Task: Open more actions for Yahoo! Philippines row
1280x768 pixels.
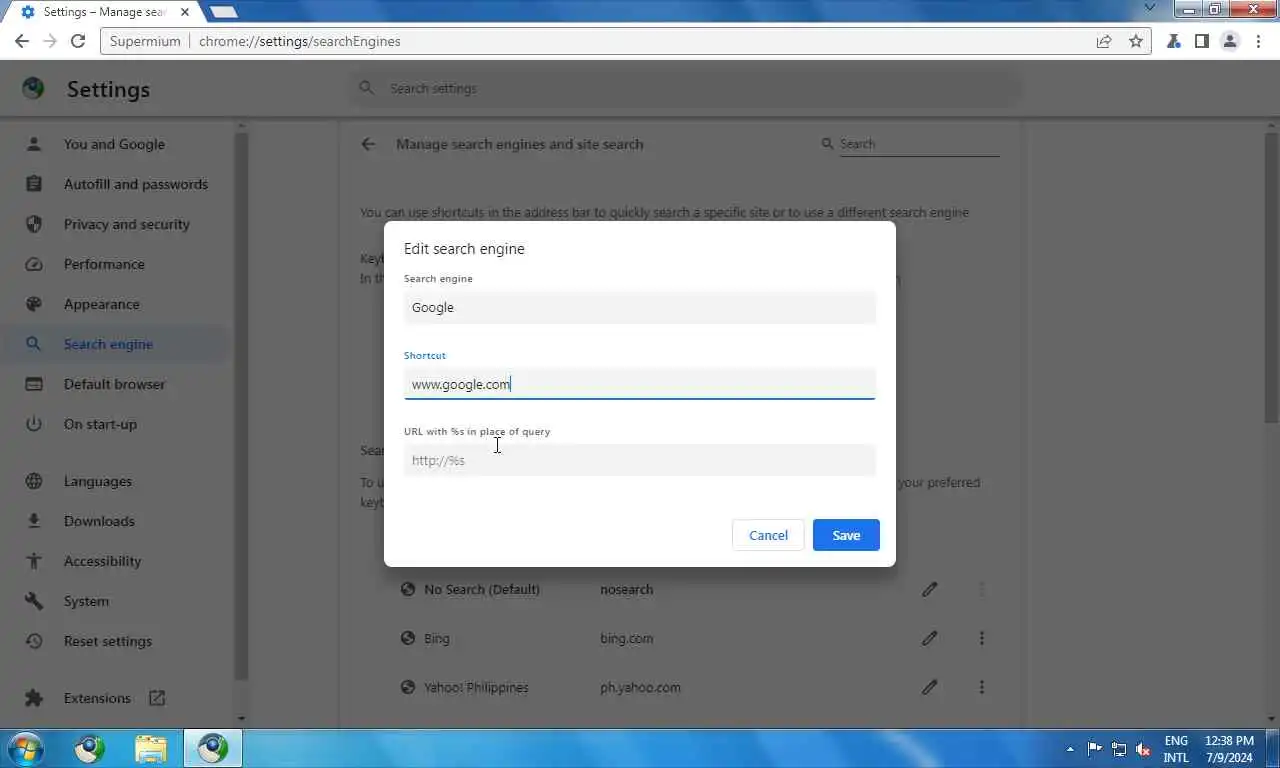Action: 982,687
